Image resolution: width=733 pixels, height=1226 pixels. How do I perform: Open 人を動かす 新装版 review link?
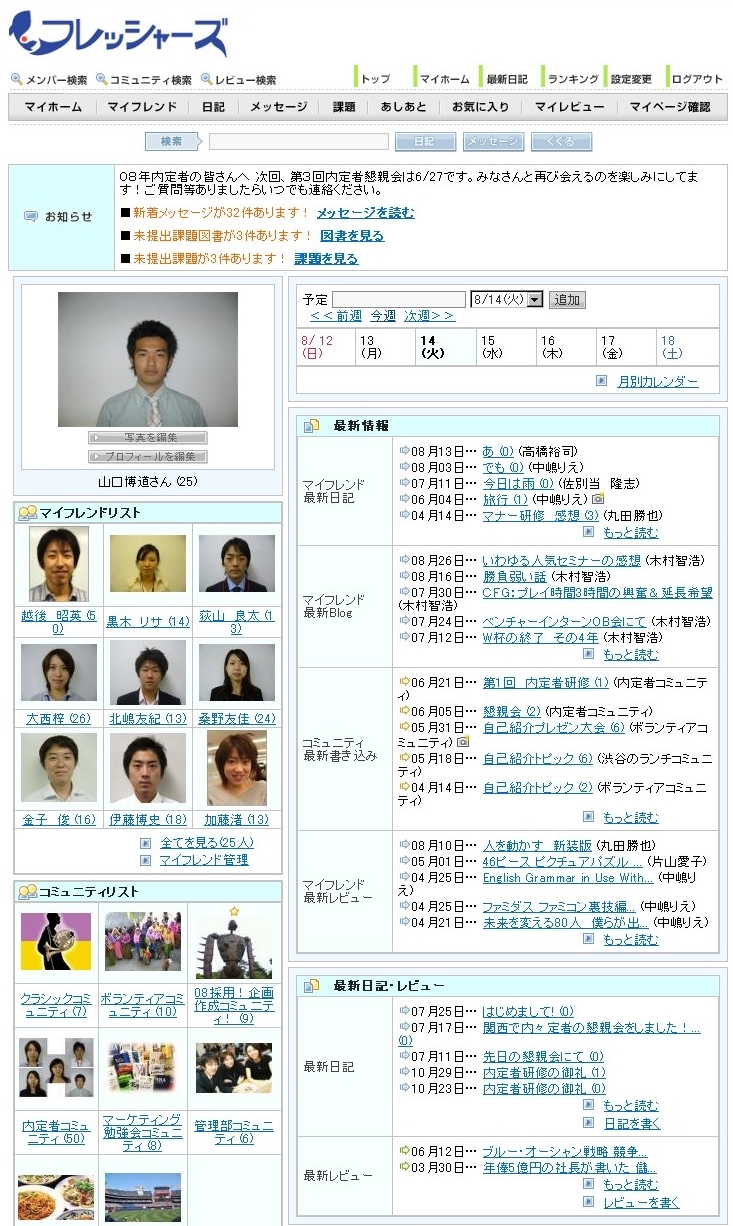coord(537,845)
